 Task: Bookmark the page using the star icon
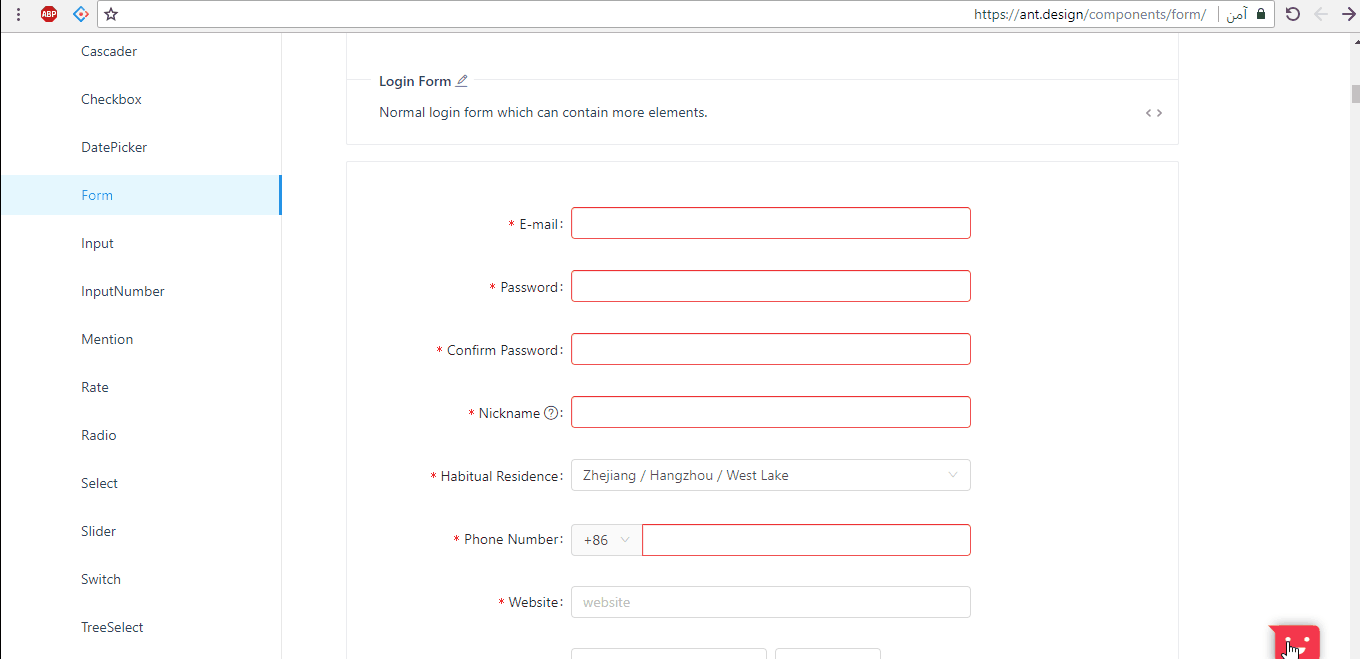111,14
